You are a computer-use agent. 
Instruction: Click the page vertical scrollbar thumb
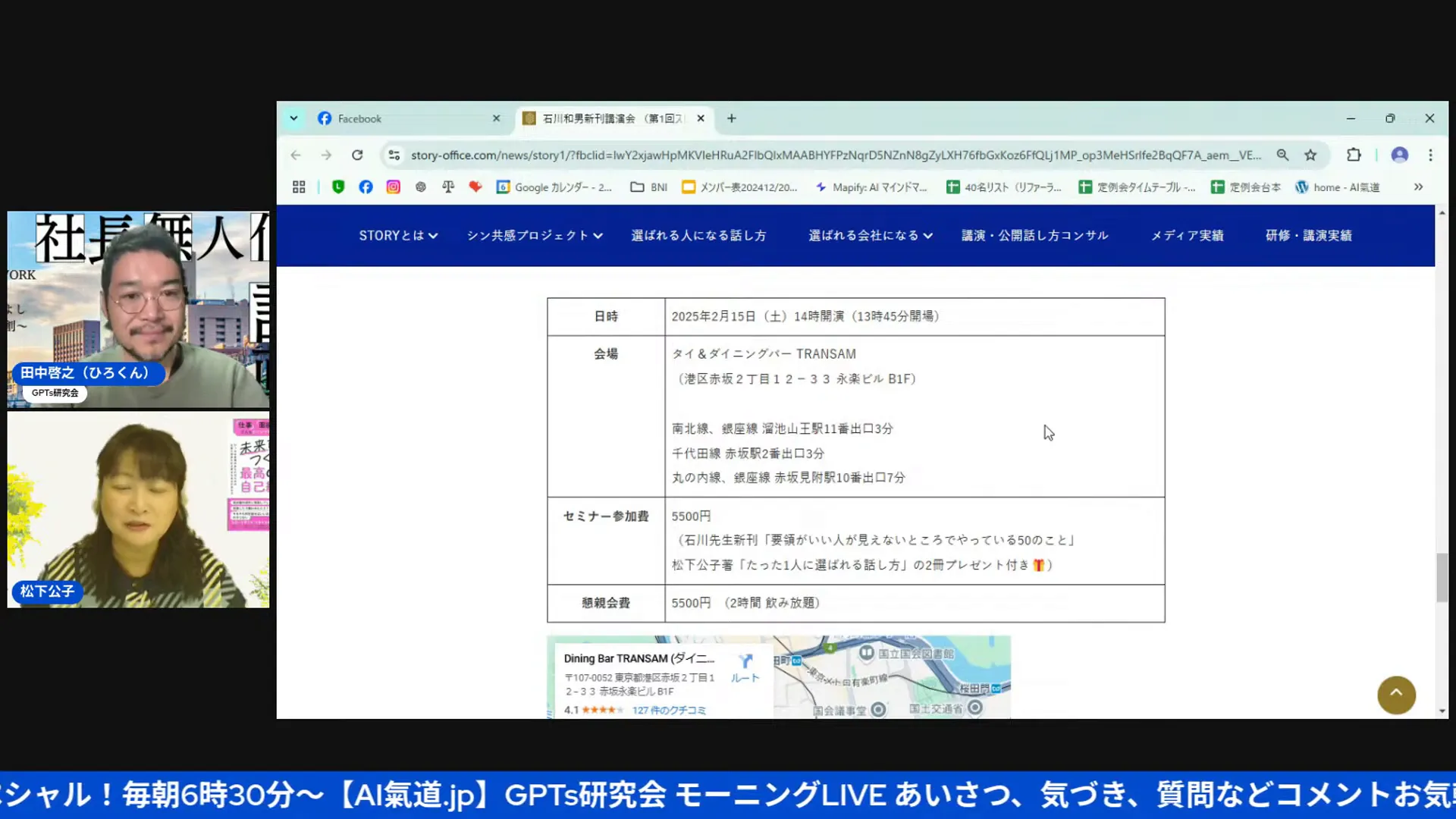(x=1442, y=577)
